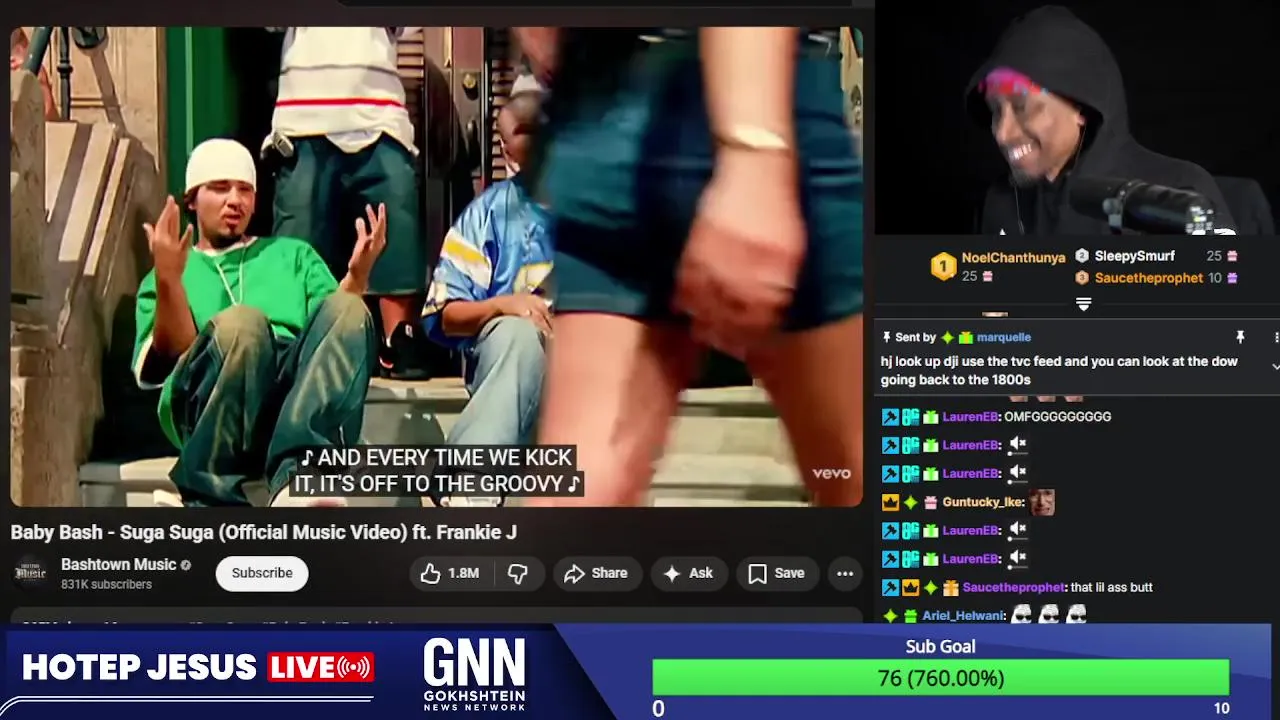Open Saucetheprophet leaderboard entry
Viewport: 1280px width, 720px height.
click(x=1149, y=278)
